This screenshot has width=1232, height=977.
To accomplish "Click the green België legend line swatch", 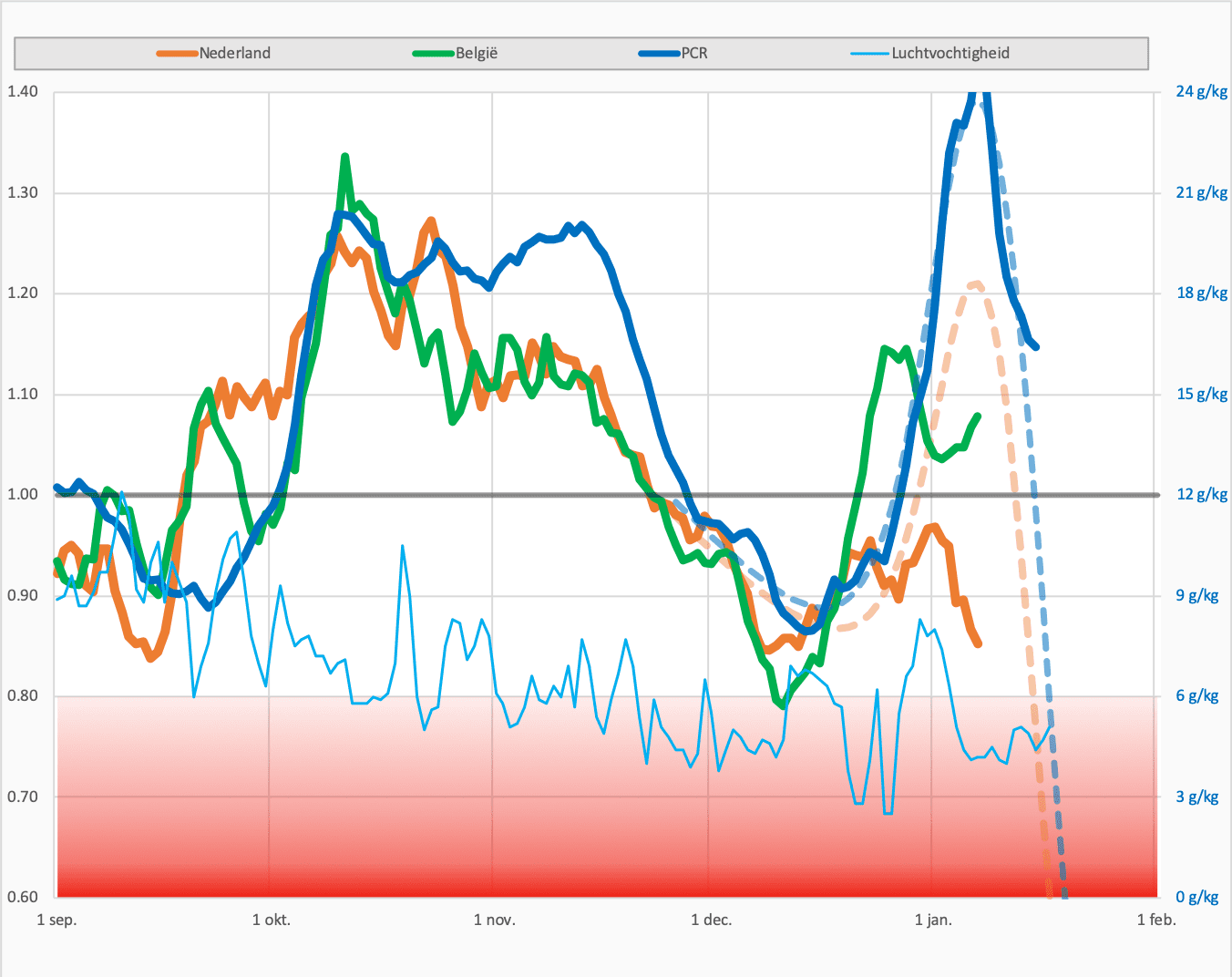I will [x=434, y=54].
